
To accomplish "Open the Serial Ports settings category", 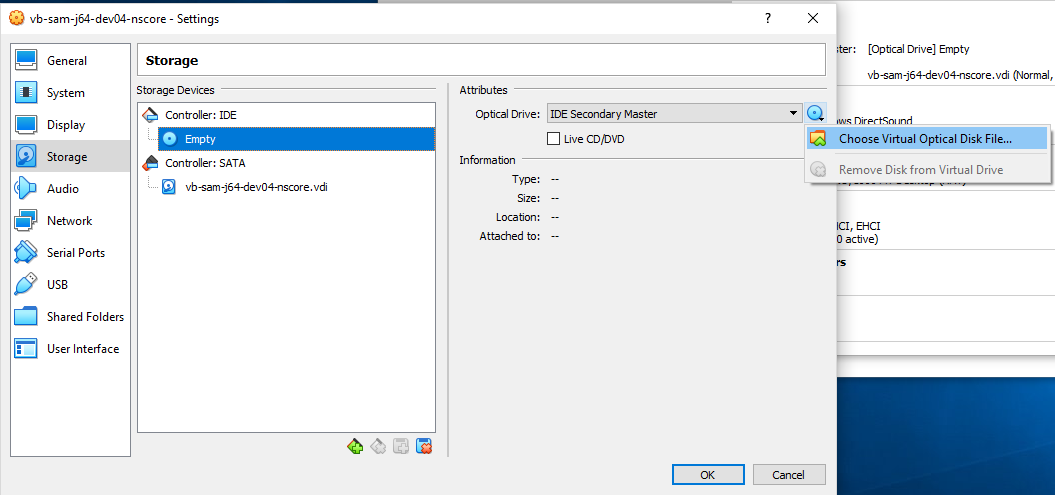I will (71, 253).
